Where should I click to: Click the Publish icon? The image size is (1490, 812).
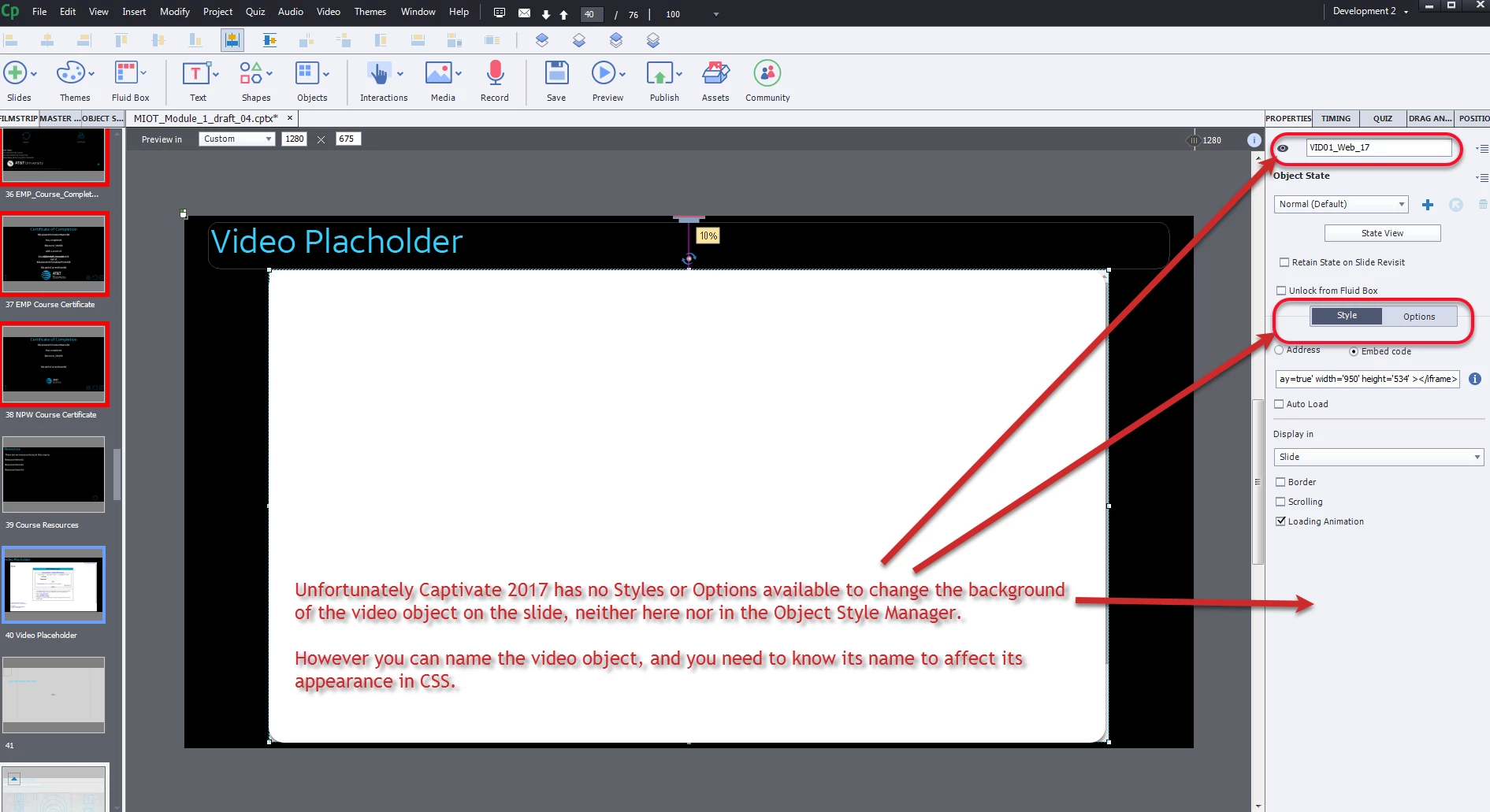660,73
